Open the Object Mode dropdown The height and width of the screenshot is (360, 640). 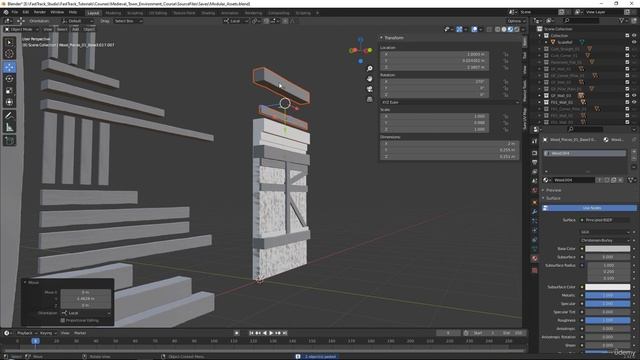[22, 29]
